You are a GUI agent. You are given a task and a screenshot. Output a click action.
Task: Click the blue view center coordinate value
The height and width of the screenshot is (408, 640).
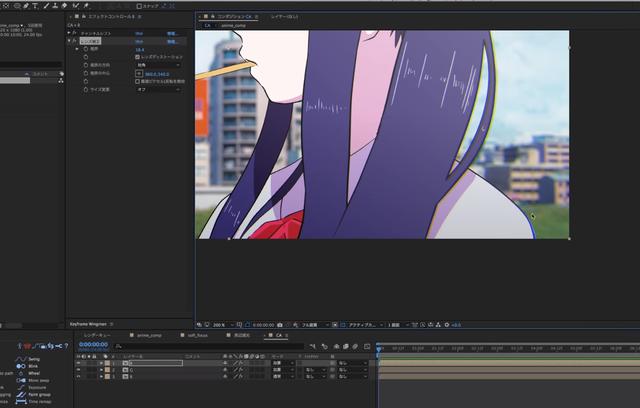[x=157, y=74]
